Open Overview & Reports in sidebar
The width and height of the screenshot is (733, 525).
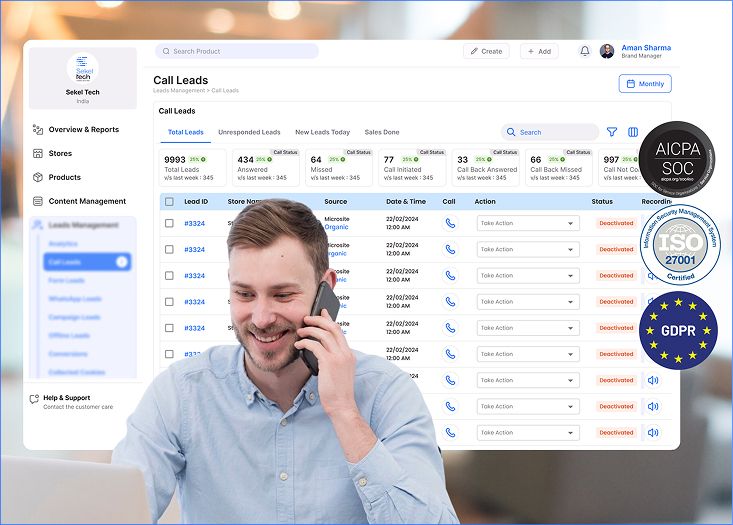[84, 129]
